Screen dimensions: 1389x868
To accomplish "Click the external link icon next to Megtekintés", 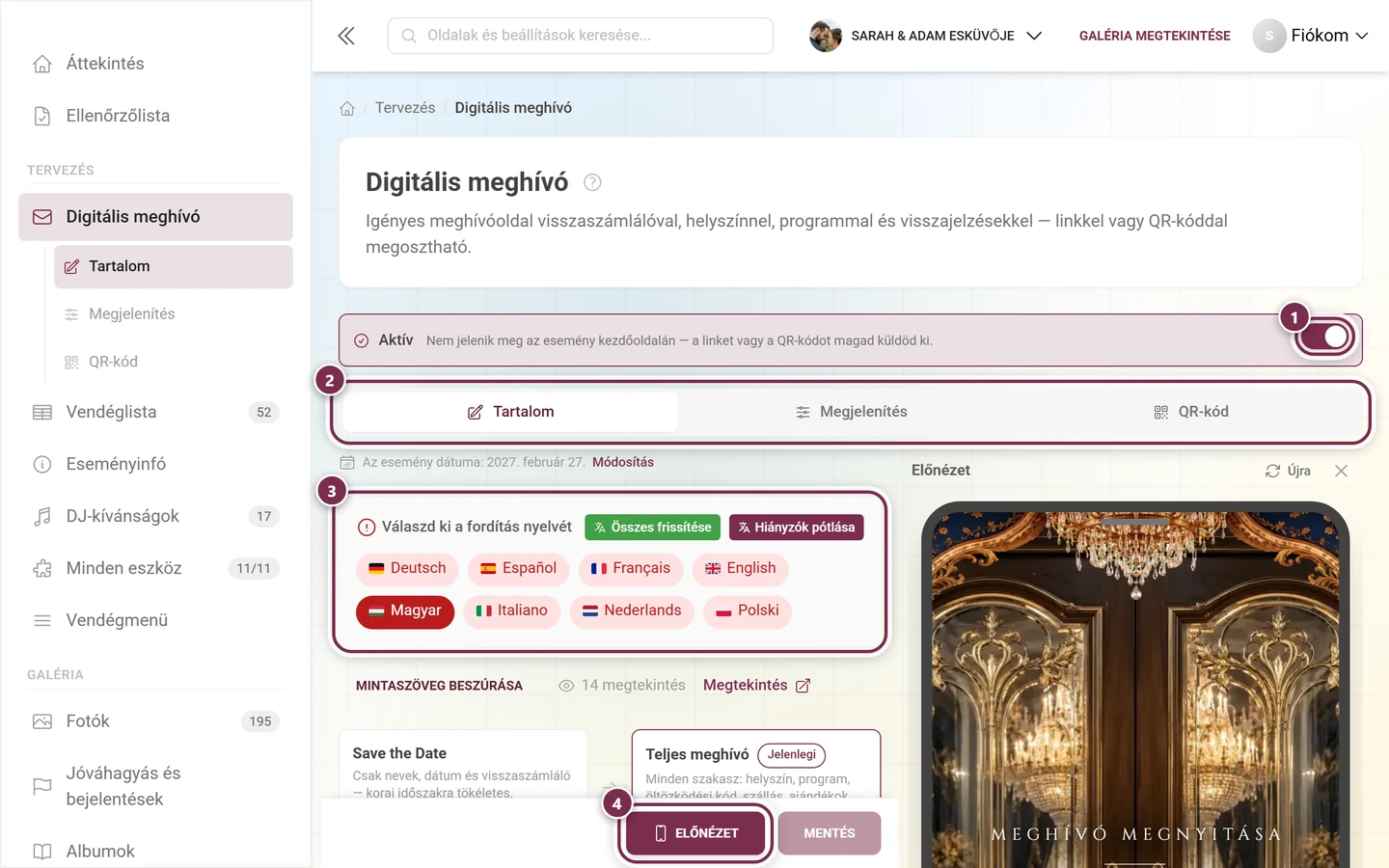I will (x=803, y=686).
